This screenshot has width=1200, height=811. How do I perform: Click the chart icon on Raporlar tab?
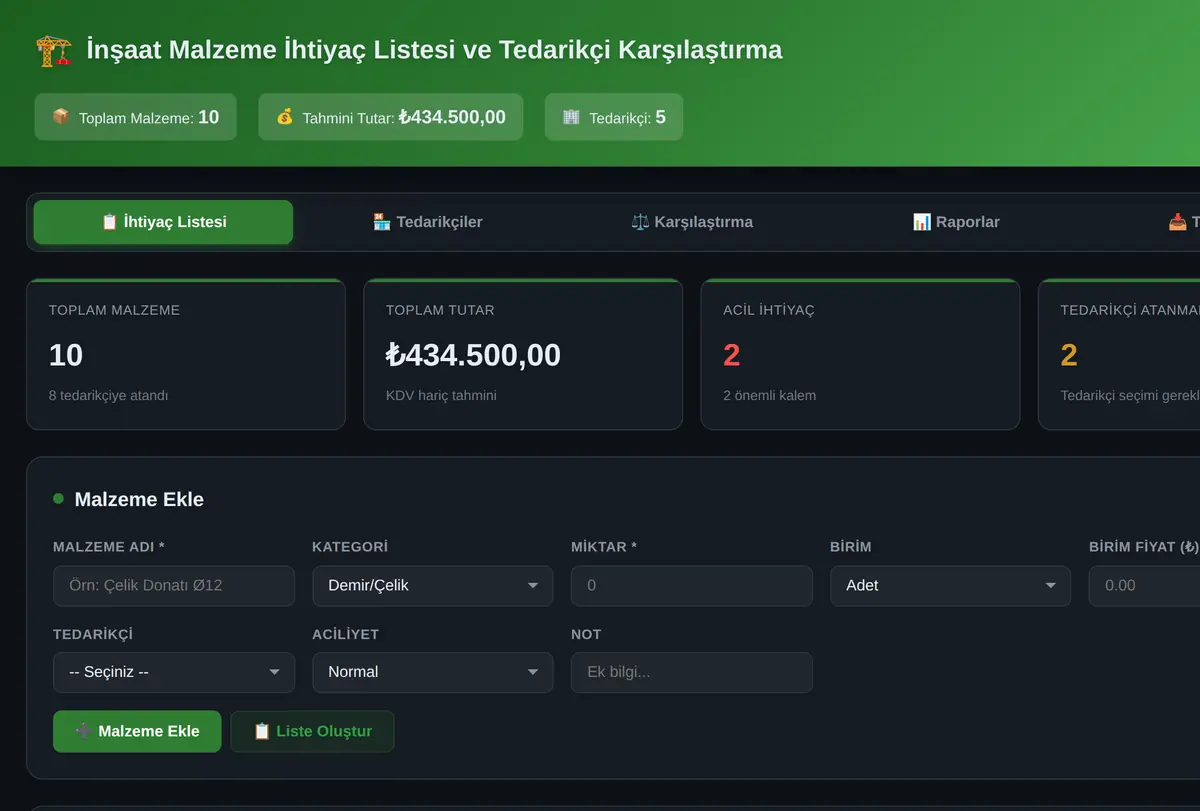click(922, 222)
